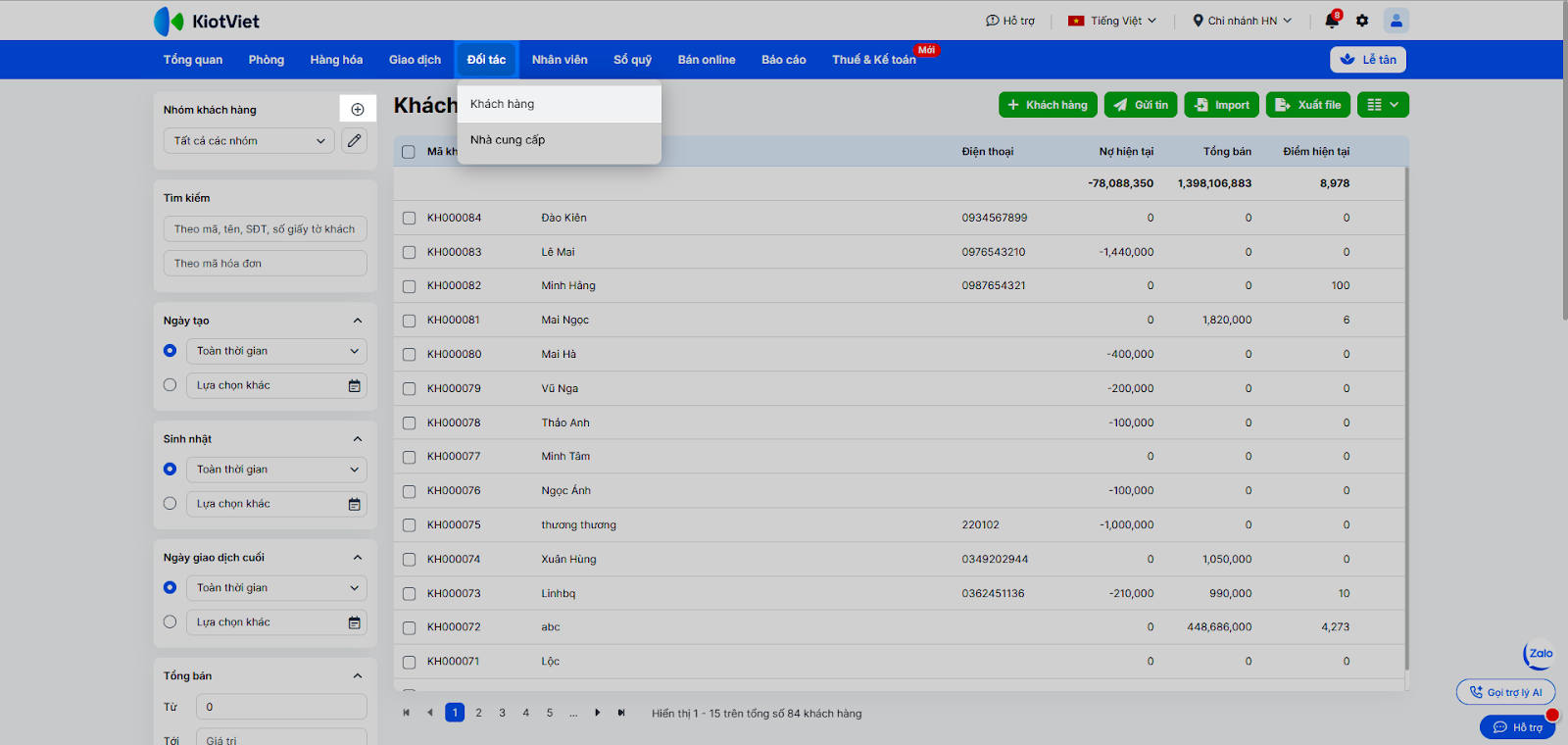Click the Gửi tin button

point(1141,105)
